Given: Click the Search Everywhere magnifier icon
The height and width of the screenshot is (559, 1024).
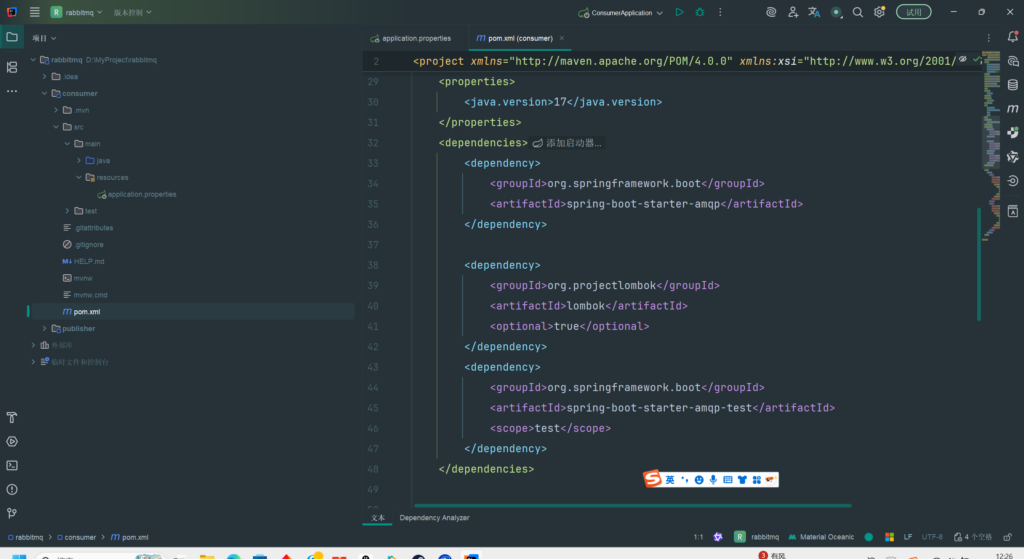Looking at the screenshot, I should 858,12.
